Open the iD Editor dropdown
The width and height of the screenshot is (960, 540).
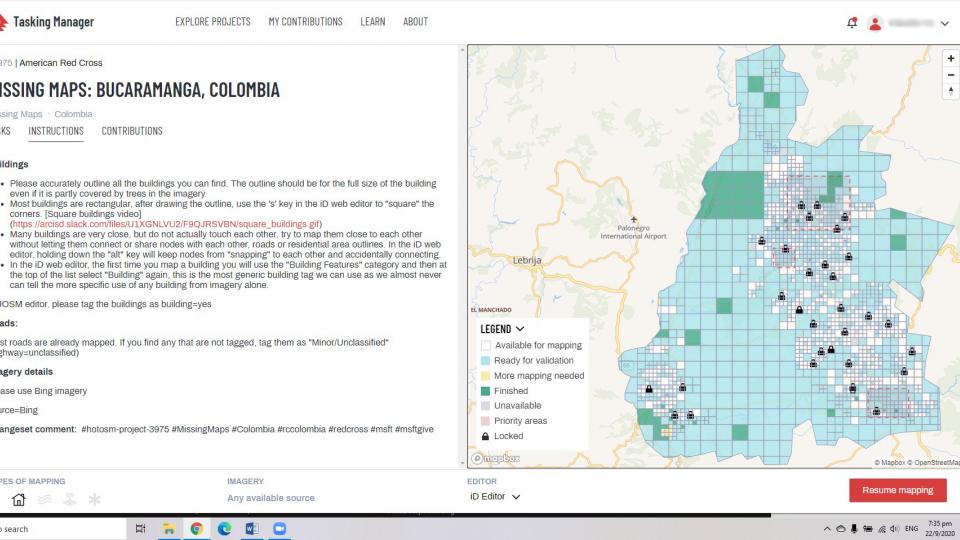(x=495, y=496)
